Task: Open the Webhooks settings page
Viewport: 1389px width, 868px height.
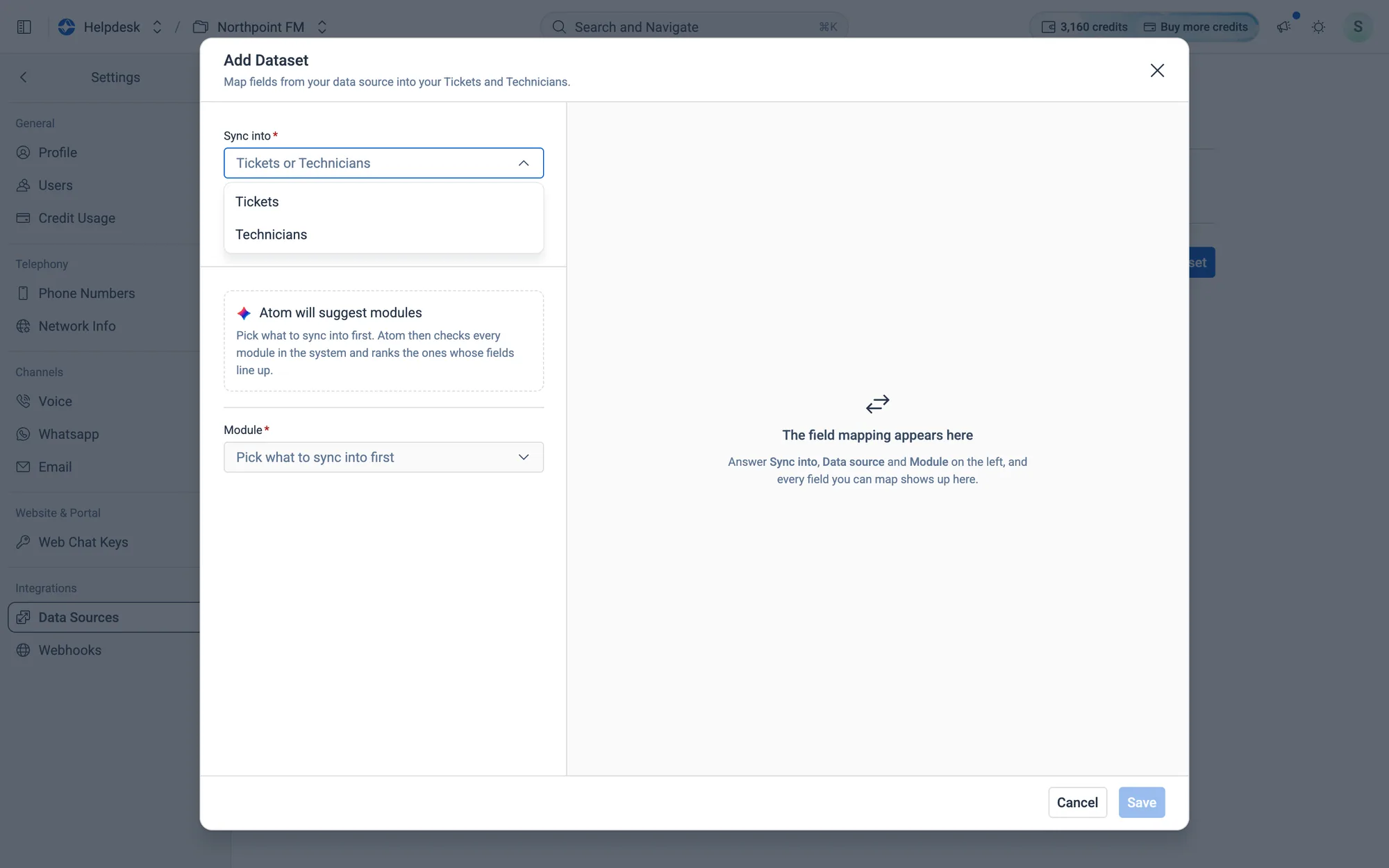Action: point(69,650)
